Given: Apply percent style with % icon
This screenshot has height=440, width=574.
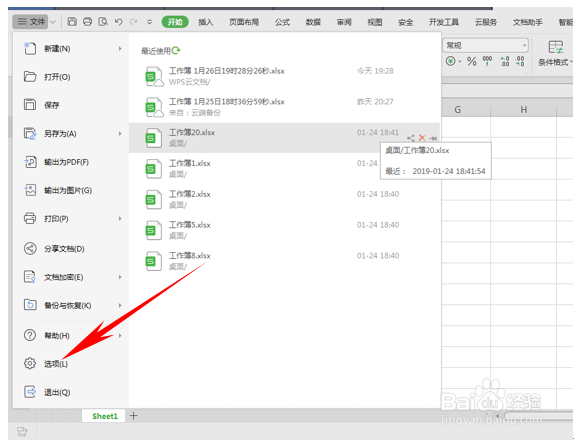Looking at the screenshot, I should [x=472, y=61].
